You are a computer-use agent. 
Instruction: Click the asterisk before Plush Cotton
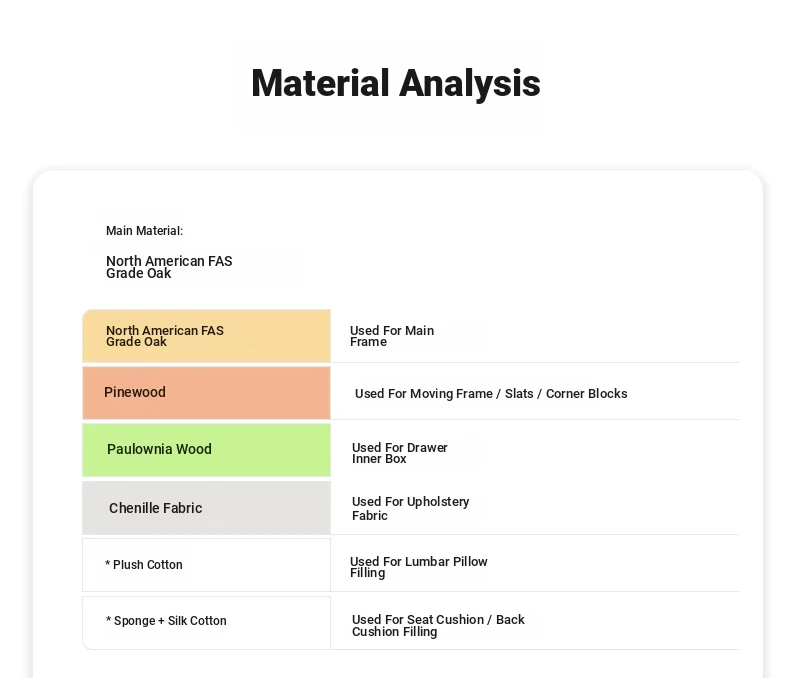[107, 564]
